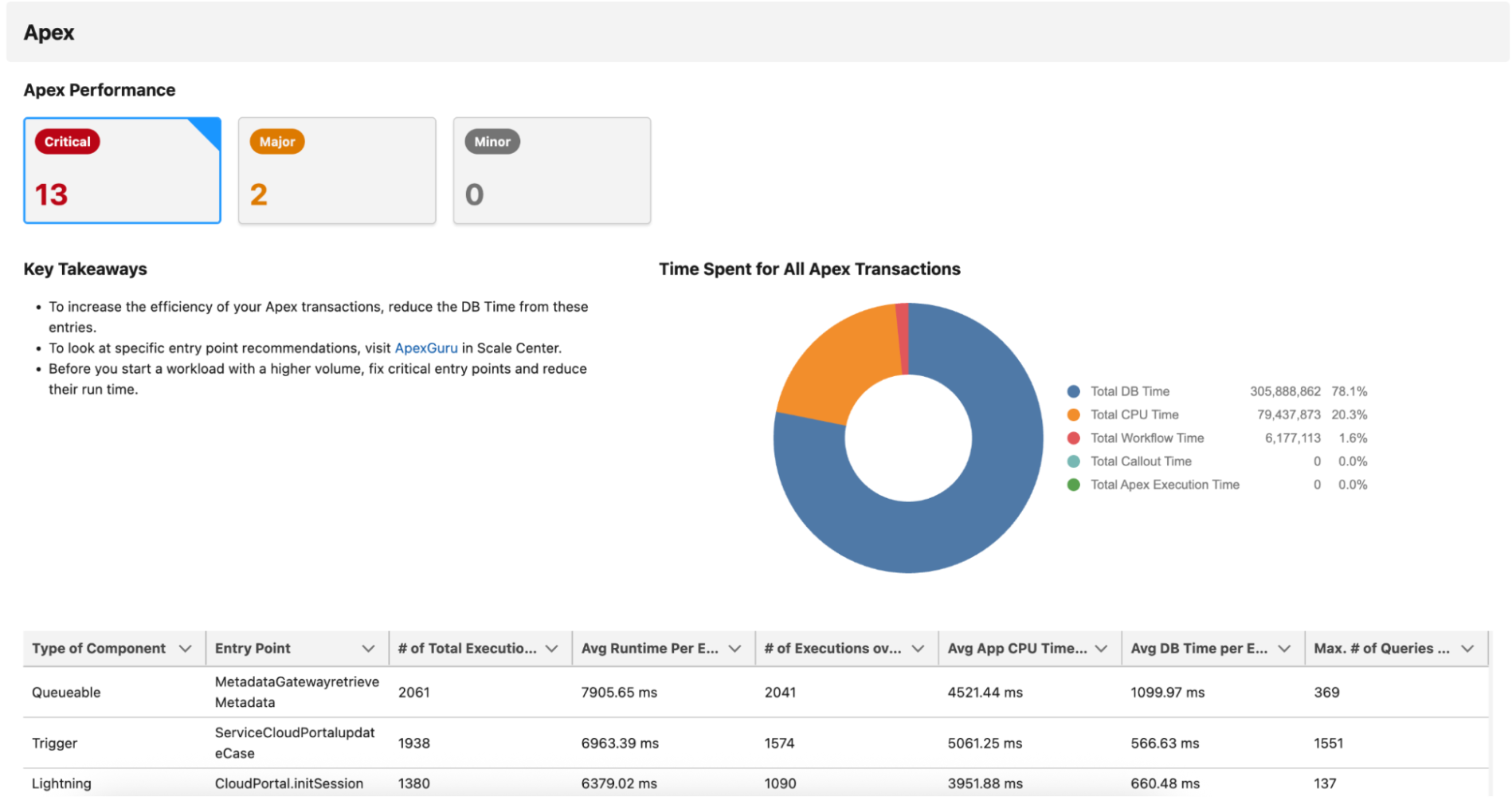Select the Critical severity card
1512x797 pixels.
(x=122, y=171)
